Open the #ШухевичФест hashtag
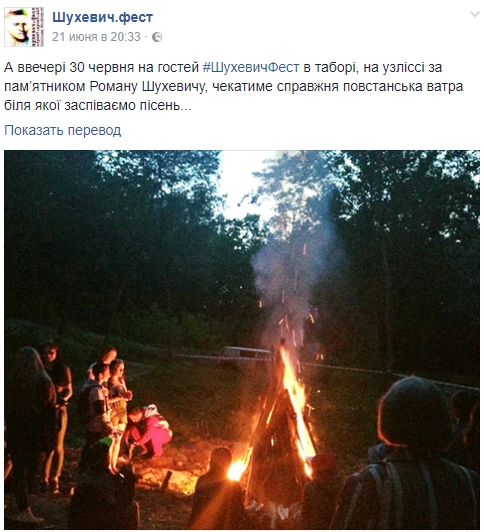The width and height of the screenshot is (484, 532). (251, 67)
